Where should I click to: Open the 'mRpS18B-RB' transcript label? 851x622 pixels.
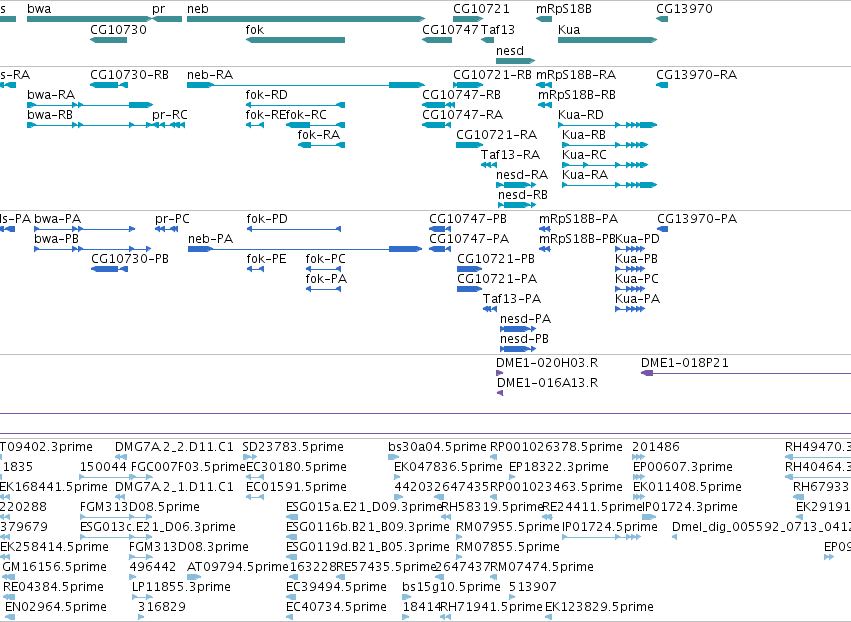(x=577, y=95)
